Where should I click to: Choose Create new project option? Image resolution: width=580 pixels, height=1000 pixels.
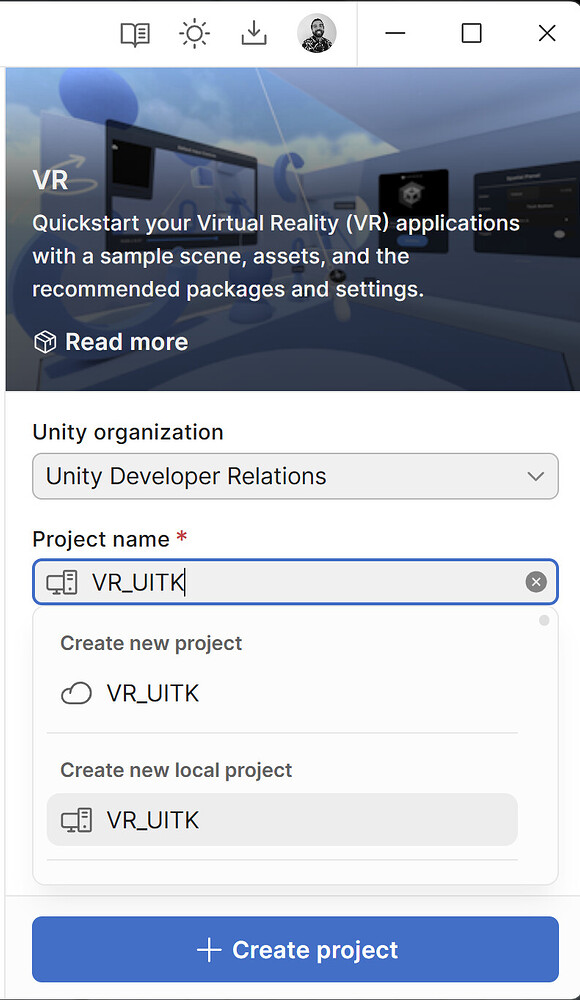[x=151, y=643]
